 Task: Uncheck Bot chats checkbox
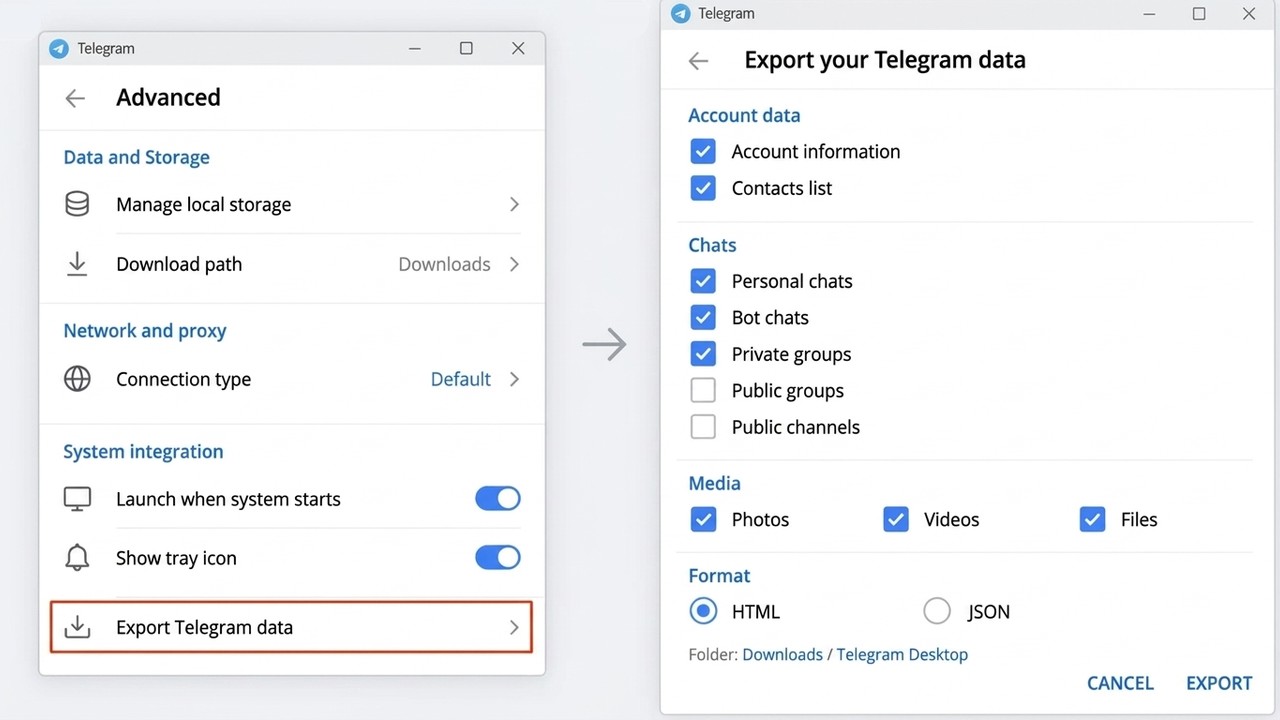tap(703, 317)
